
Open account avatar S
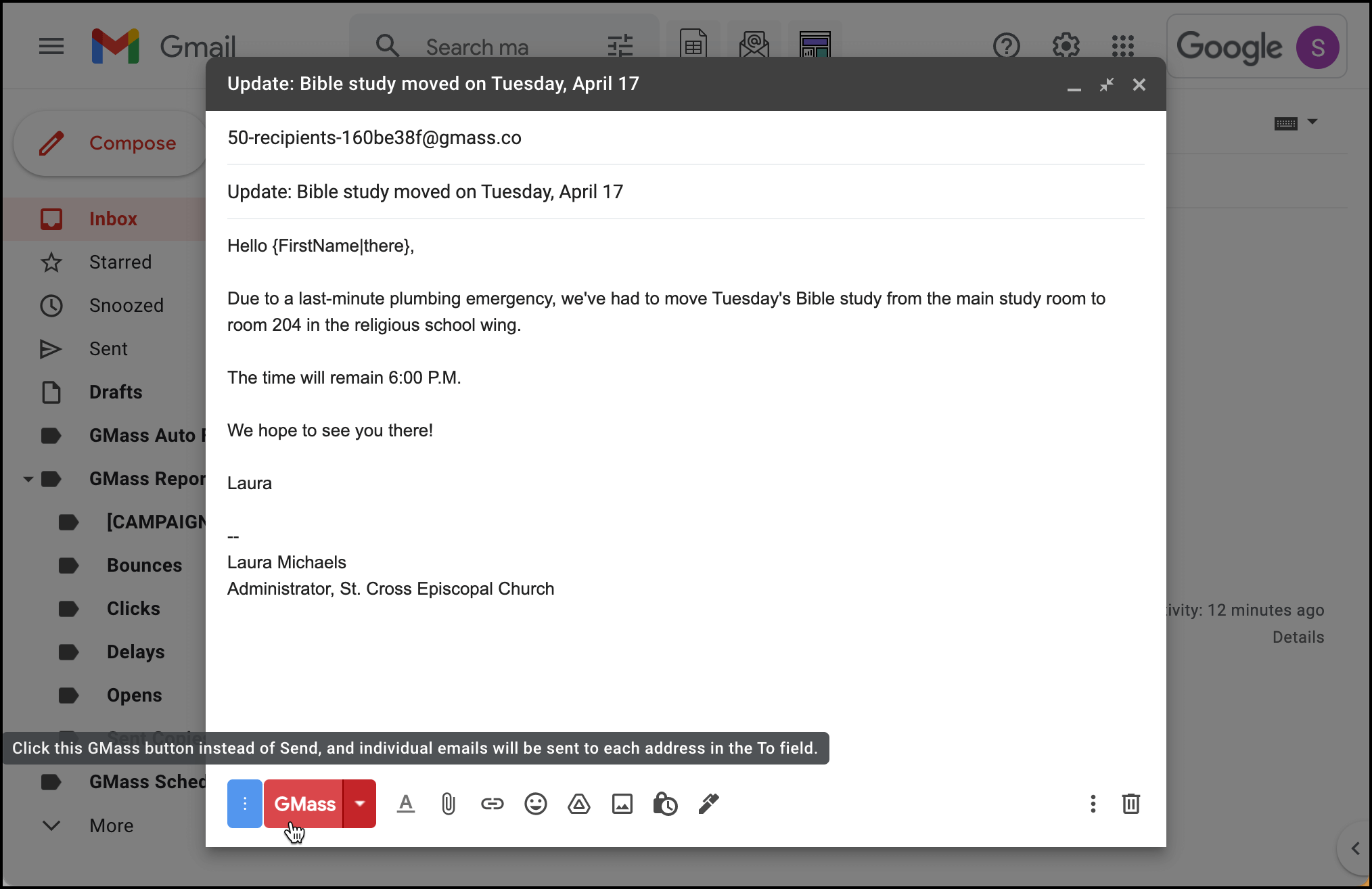(x=1317, y=47)
